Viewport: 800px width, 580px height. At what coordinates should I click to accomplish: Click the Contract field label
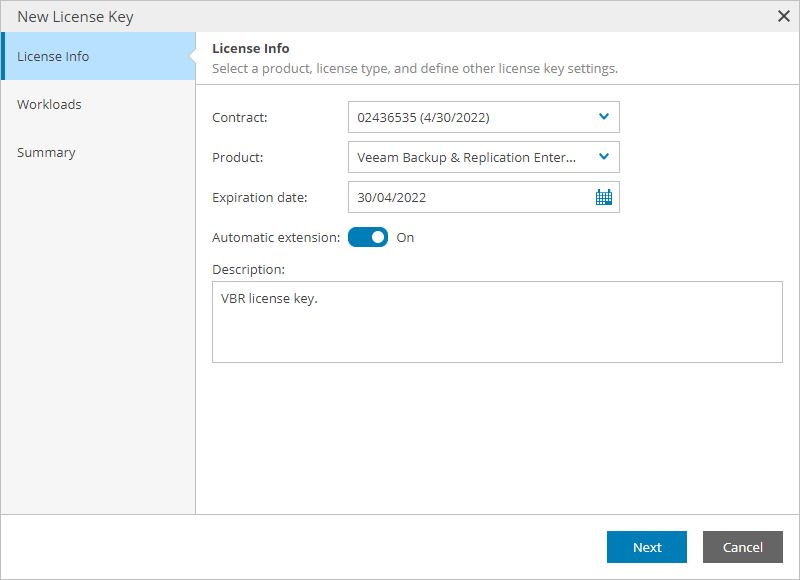point(240,117)
